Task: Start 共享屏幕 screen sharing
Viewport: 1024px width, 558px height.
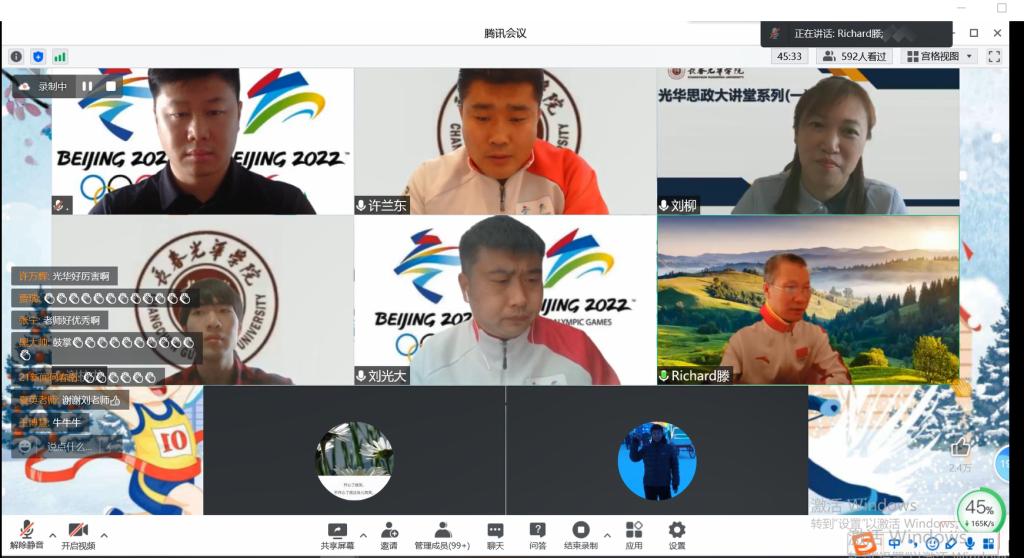Action: coord(337,535)
